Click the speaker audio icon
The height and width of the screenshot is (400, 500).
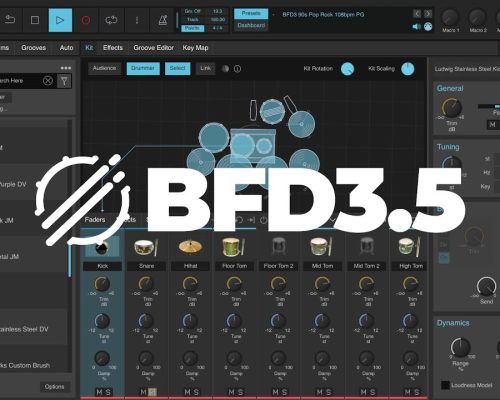416,27
